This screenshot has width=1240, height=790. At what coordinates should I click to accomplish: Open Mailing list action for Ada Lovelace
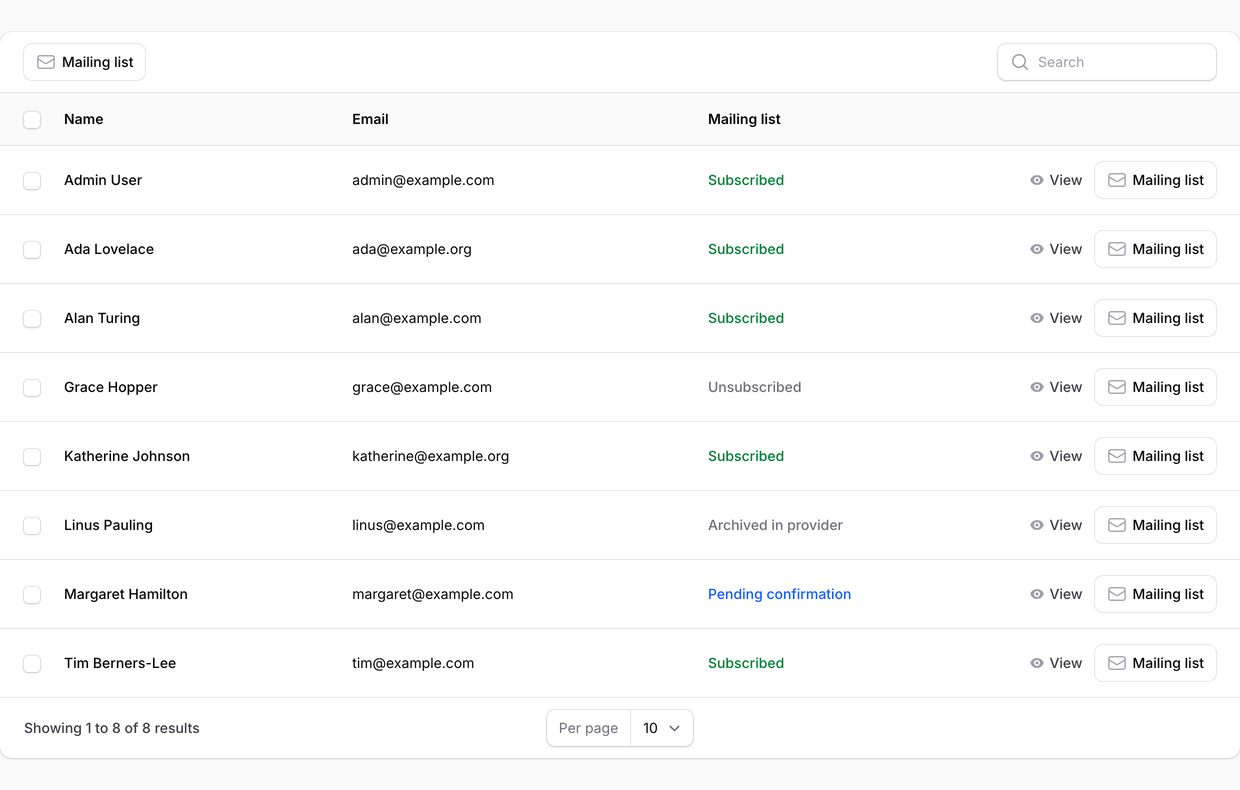(1155, 249)
